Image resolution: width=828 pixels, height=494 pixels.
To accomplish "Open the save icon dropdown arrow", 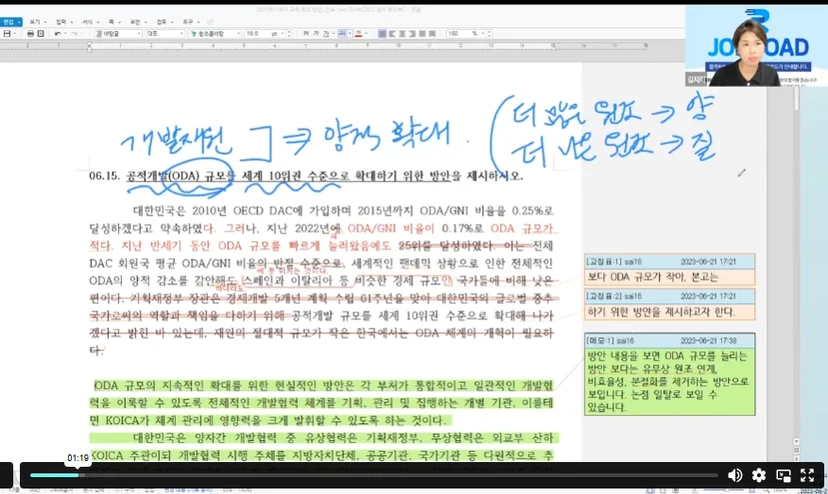I will (14, 33).
